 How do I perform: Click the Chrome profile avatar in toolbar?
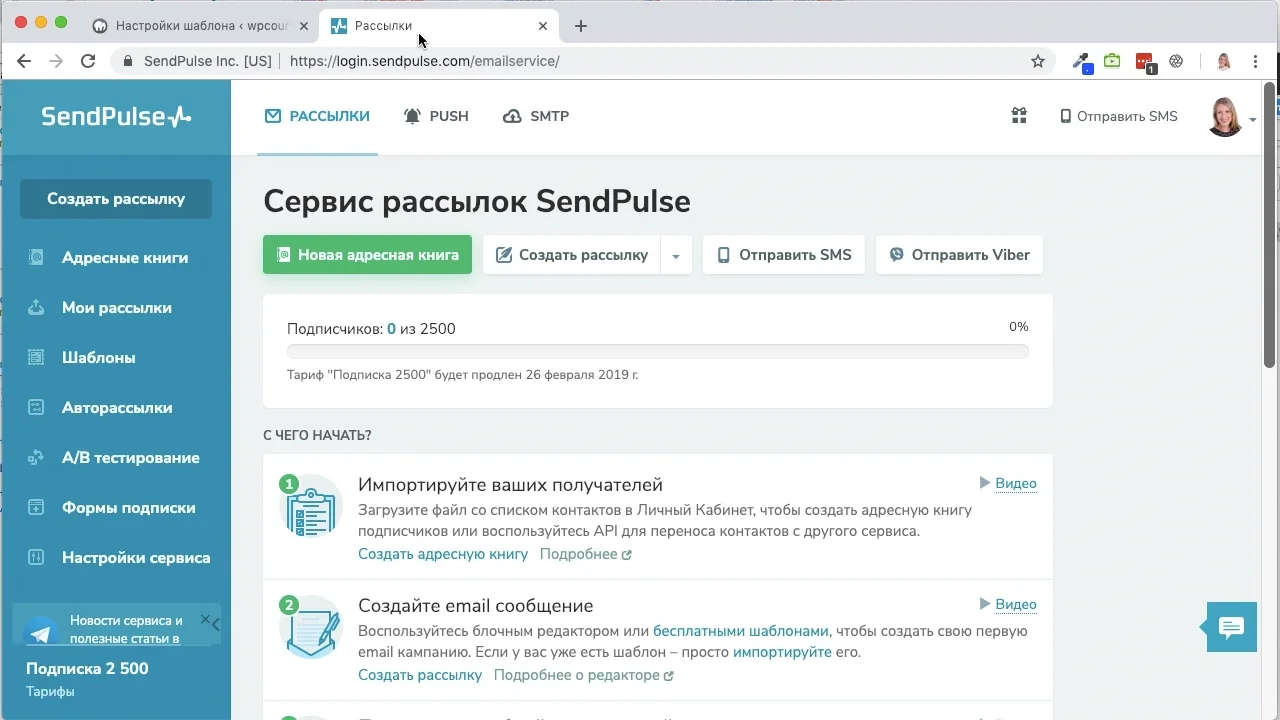pyautogui.click(x=1224, y=61)
